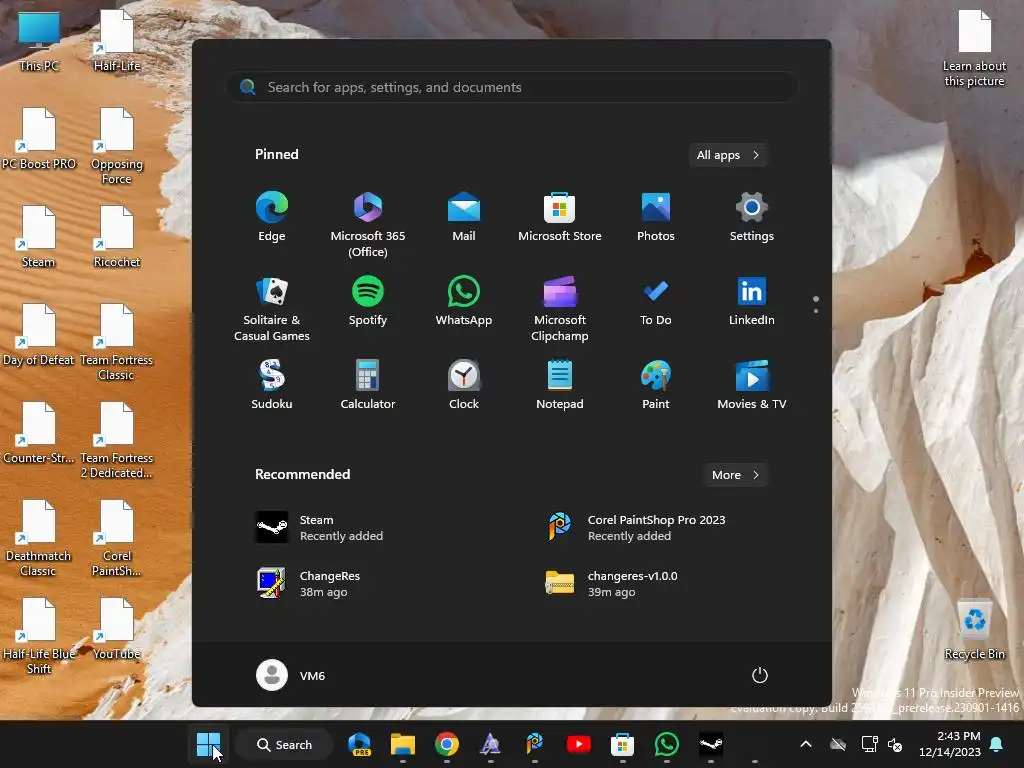This screenshot has height=768, width=1024.
Task: Launch Microsoft Clipchamp
Action: coord(560,308)
